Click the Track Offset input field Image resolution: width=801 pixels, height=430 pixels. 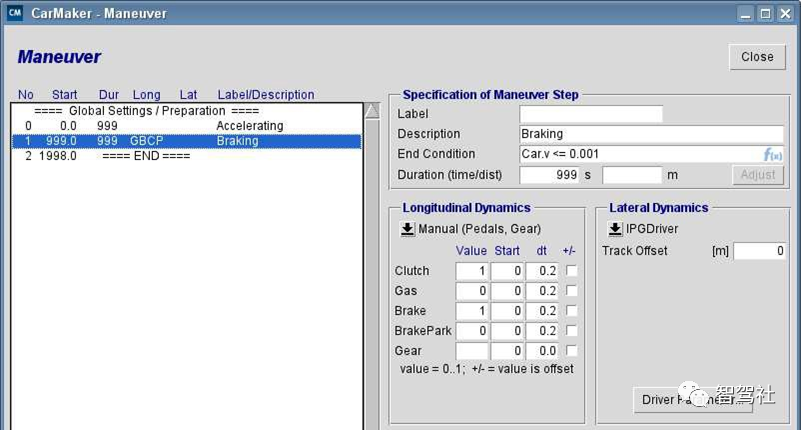pyautogui.click(x=760, y=251)
